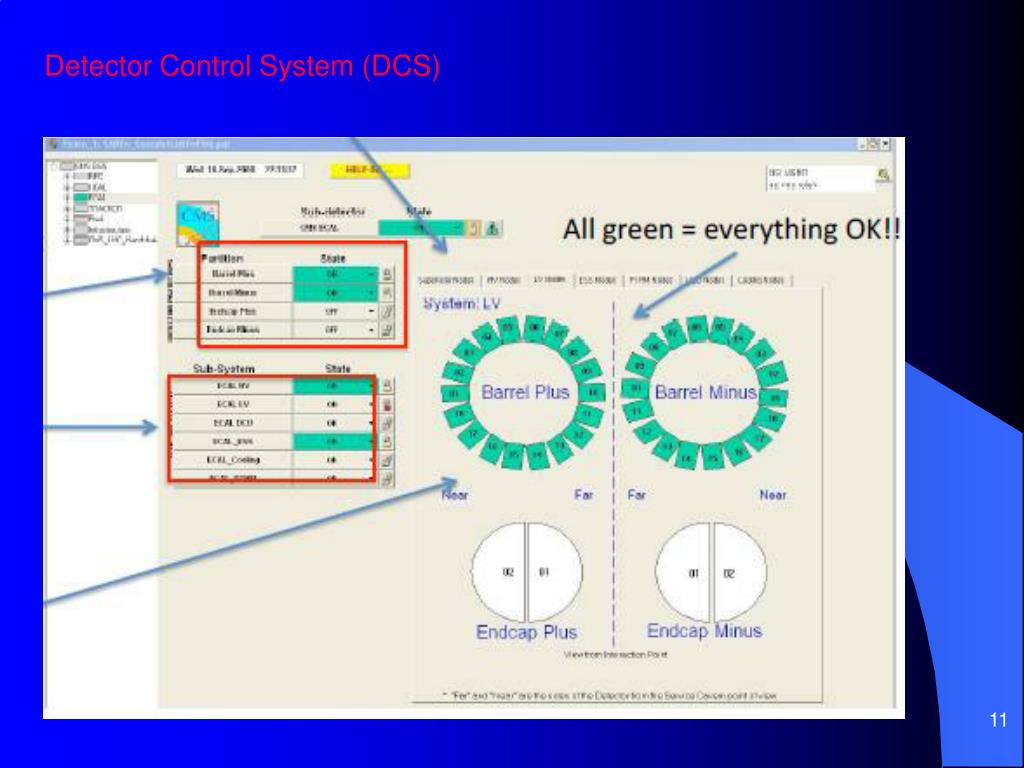
Task: Switch to the LV node tab
Action: (x=549, y=280)
